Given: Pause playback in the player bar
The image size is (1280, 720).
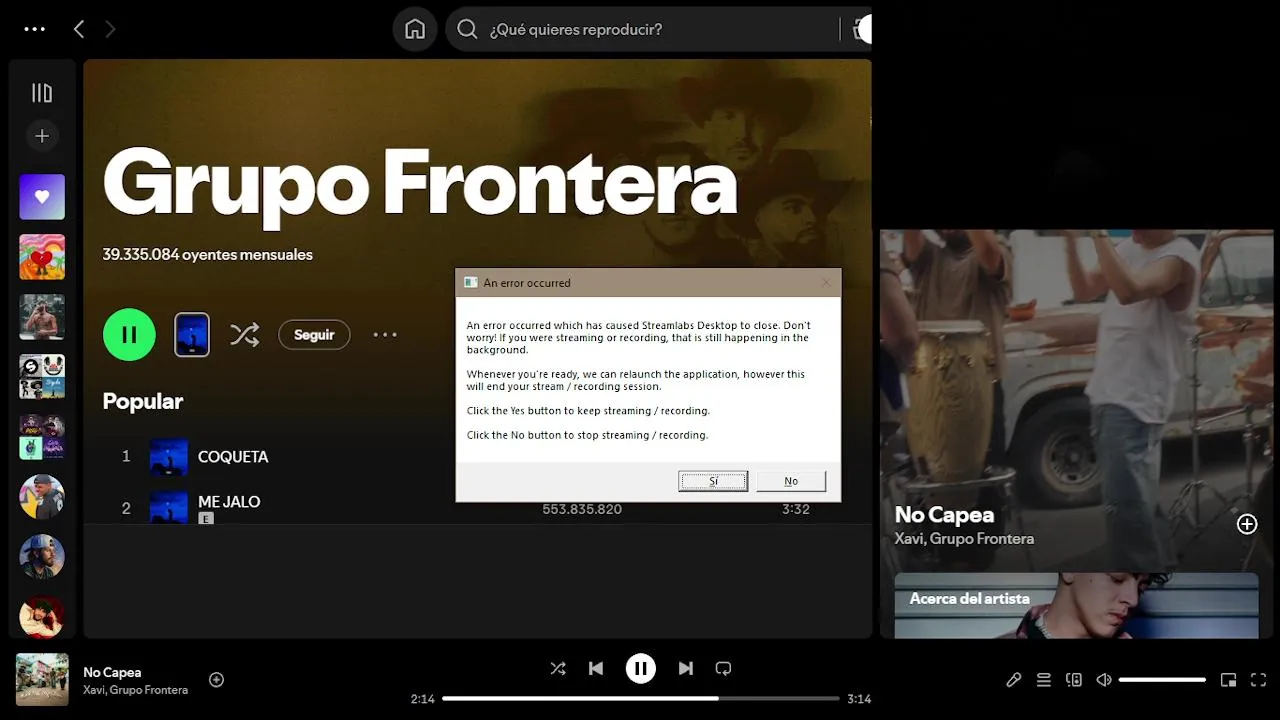Looking at the screenshot, I should [x=641, y=668].
